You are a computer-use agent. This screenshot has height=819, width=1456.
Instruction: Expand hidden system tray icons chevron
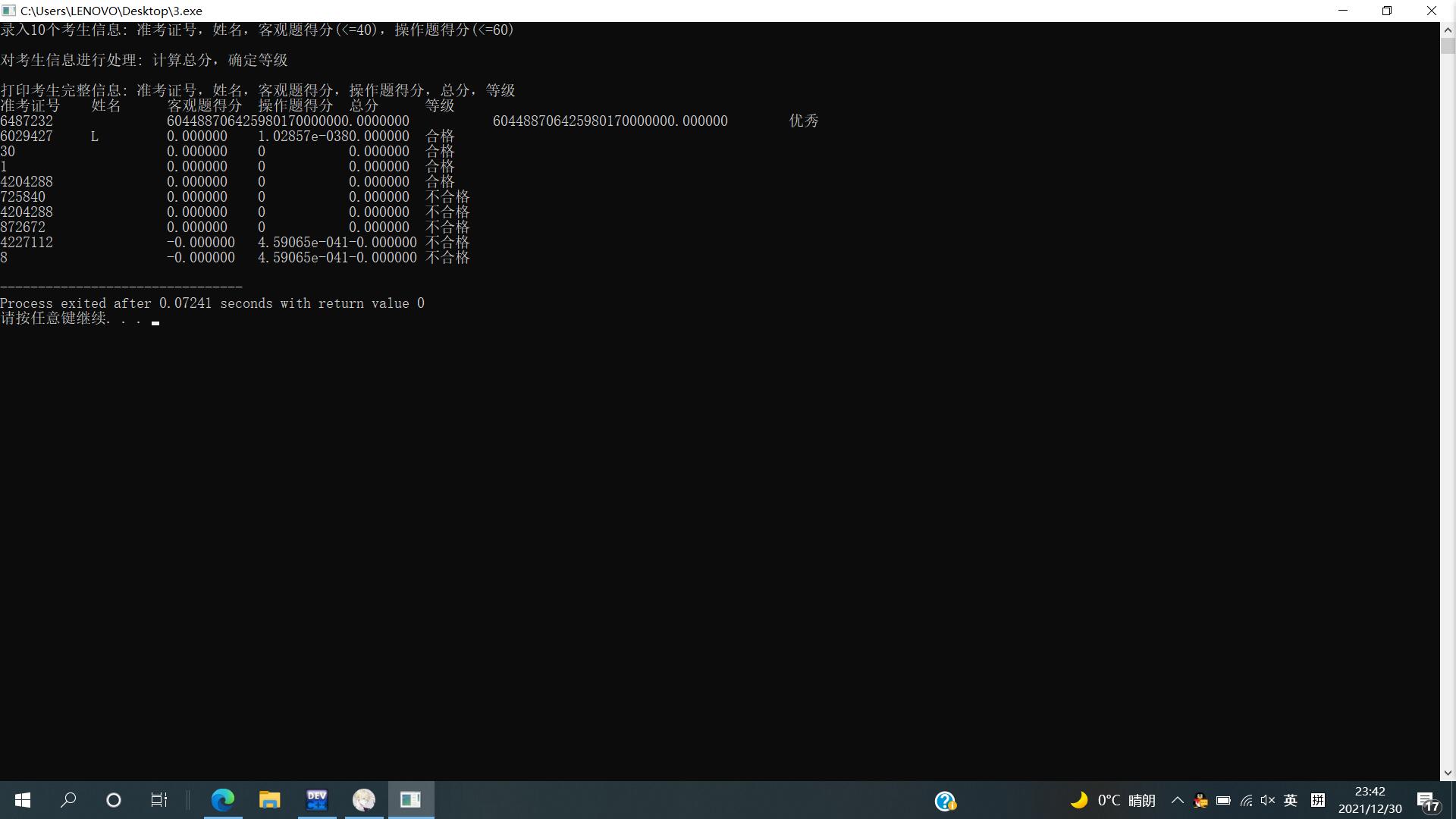pyautogui.click(x=1178, y=800)
